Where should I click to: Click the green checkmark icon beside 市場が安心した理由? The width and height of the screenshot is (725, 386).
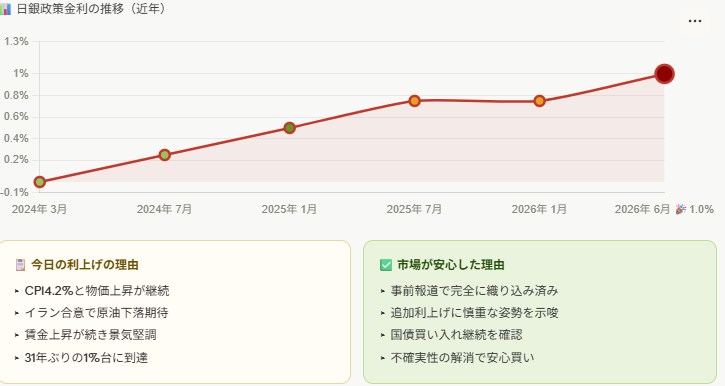[386, 265]
